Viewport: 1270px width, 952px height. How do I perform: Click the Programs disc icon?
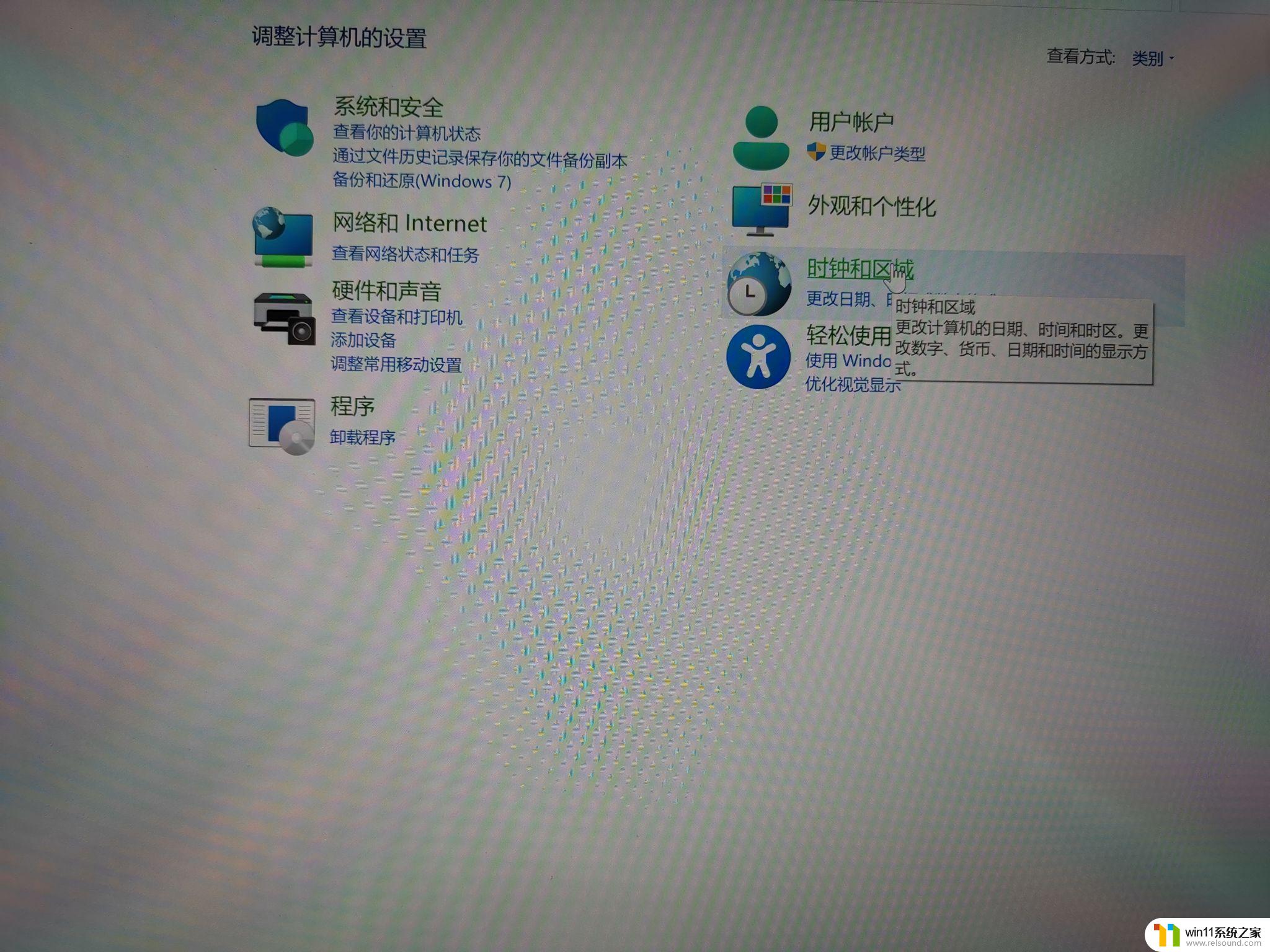coord(282,426)
